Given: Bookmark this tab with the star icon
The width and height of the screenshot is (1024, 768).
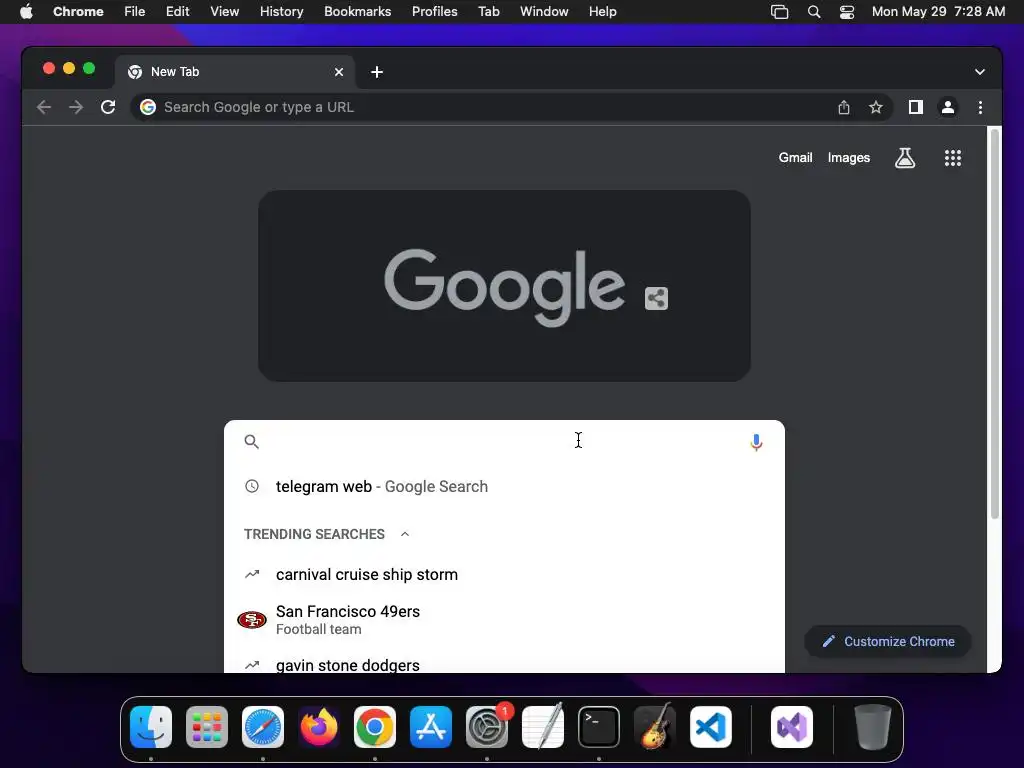Looking at the screenshot, I should pos(876,107).
